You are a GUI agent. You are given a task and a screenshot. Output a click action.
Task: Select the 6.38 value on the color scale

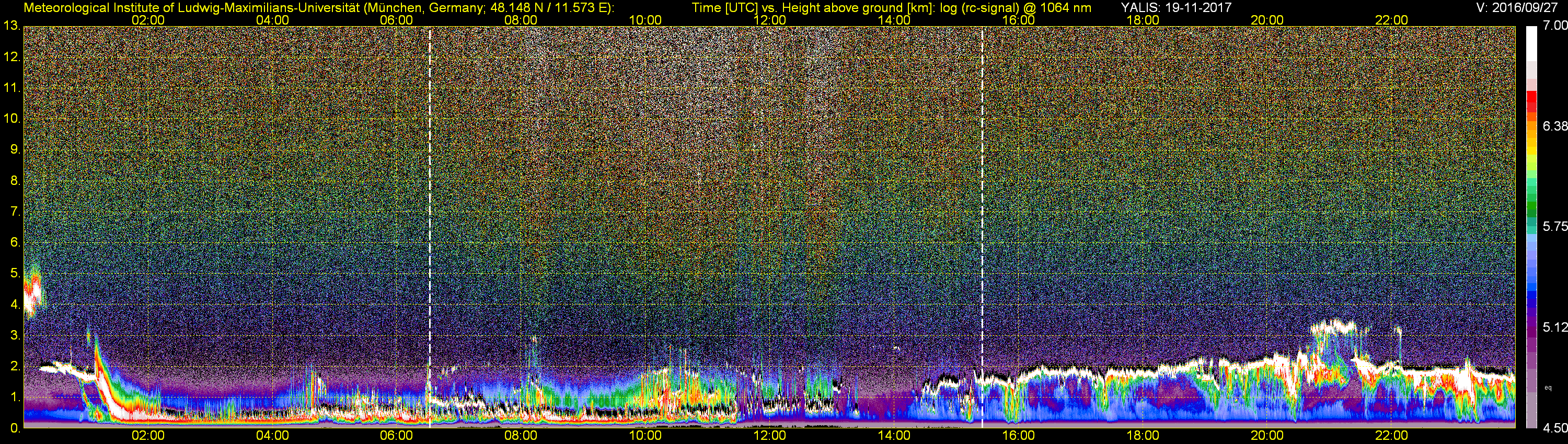1555,126
